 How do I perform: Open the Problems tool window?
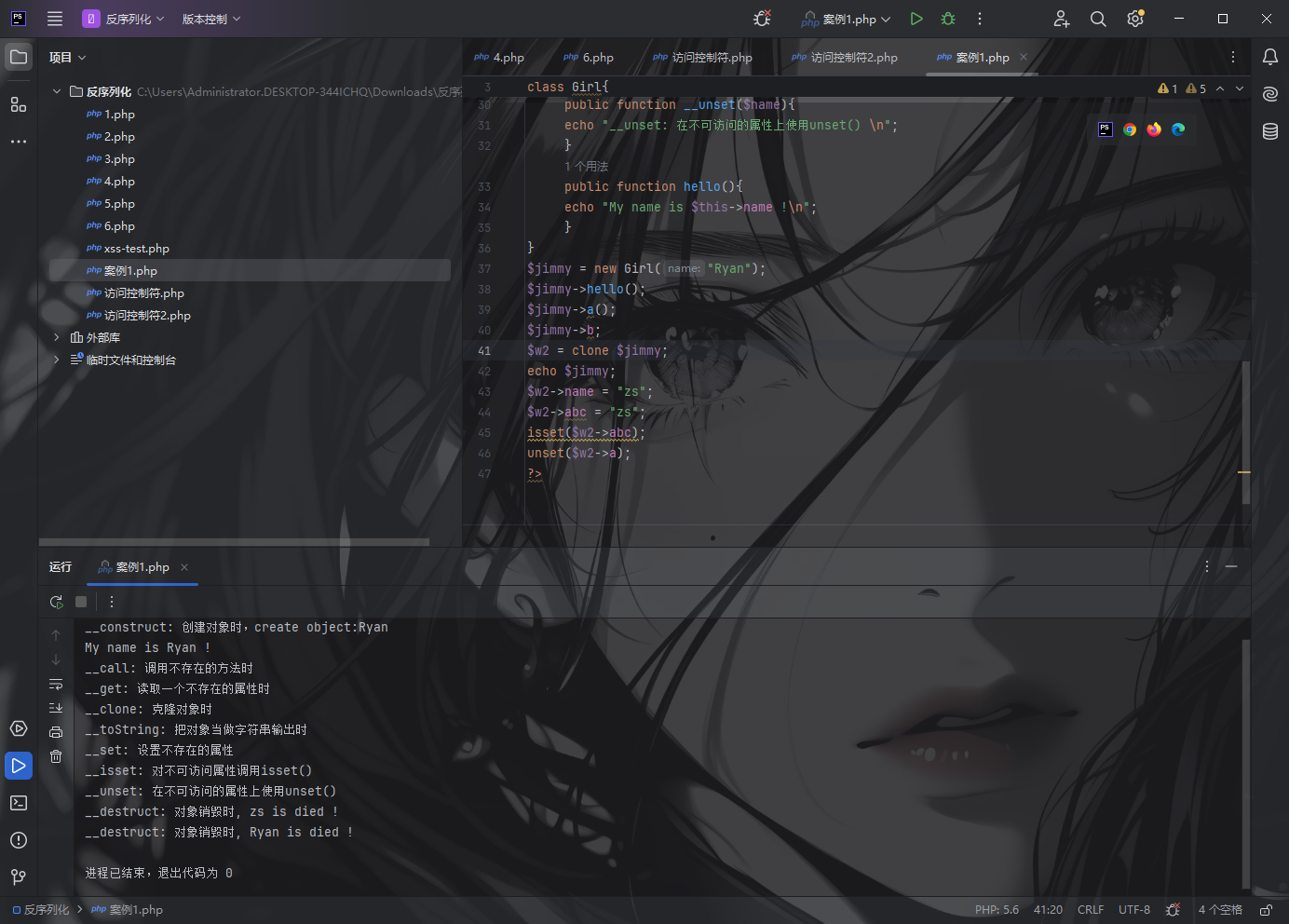point(19,840)
